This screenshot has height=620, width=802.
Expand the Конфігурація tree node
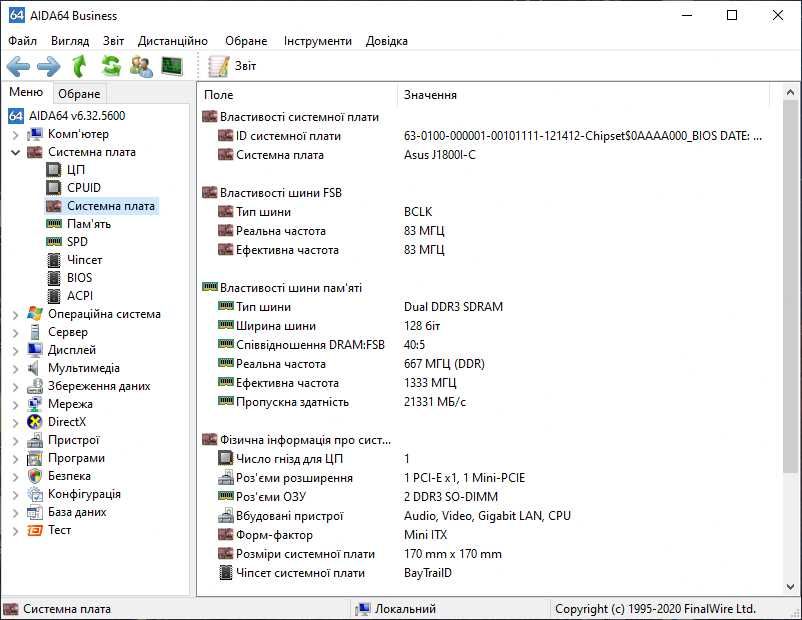click(15, 495)
